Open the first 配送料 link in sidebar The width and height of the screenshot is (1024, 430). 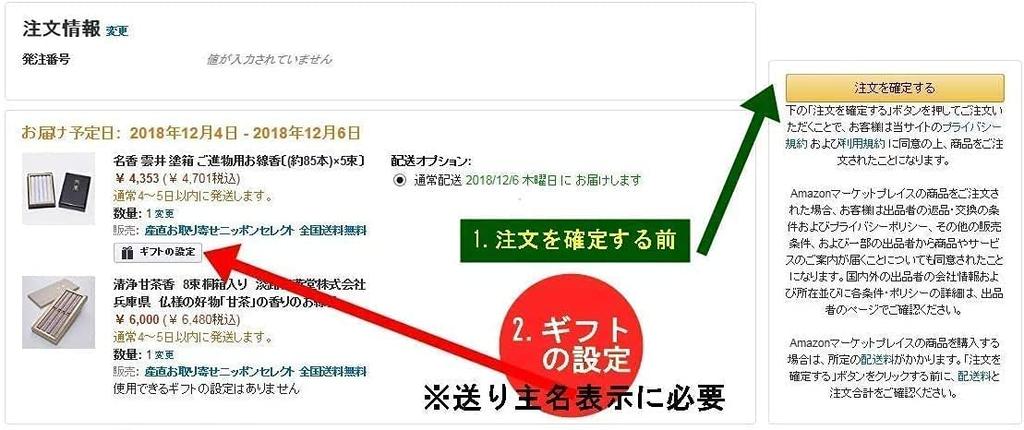(874, 359)
